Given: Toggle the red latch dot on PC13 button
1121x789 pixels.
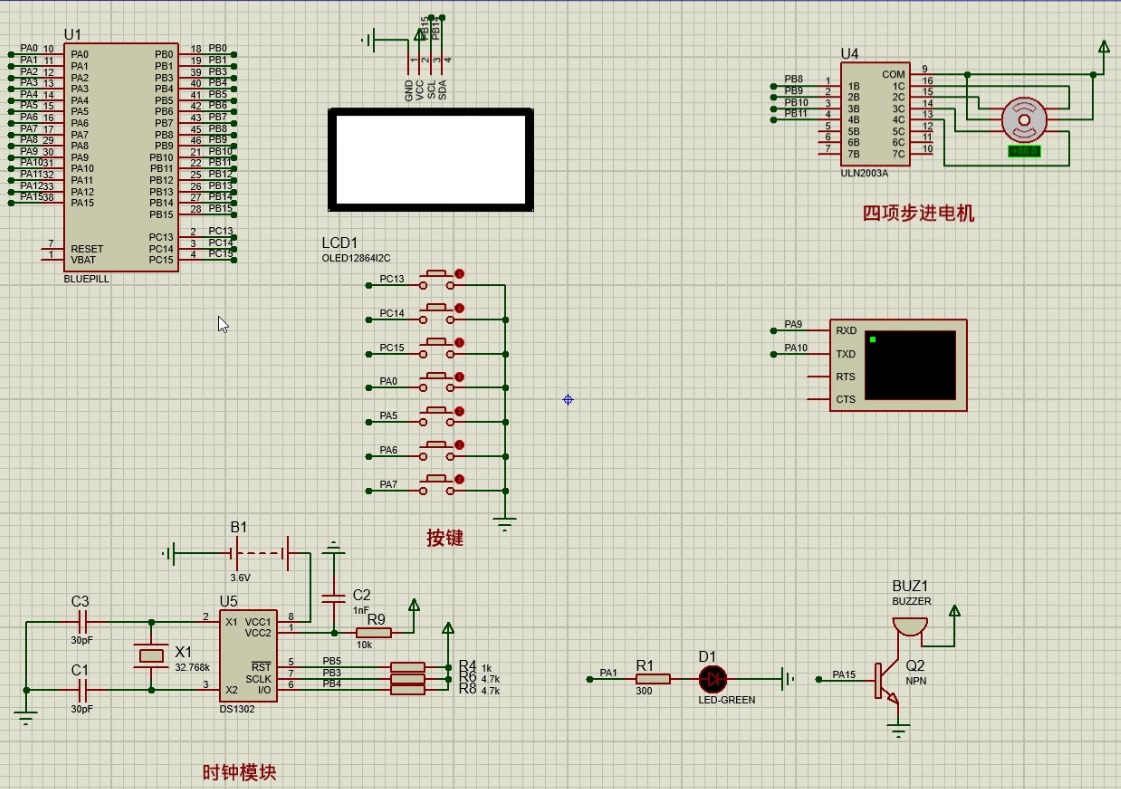Looking at the screenshot, I should point(460,273).
